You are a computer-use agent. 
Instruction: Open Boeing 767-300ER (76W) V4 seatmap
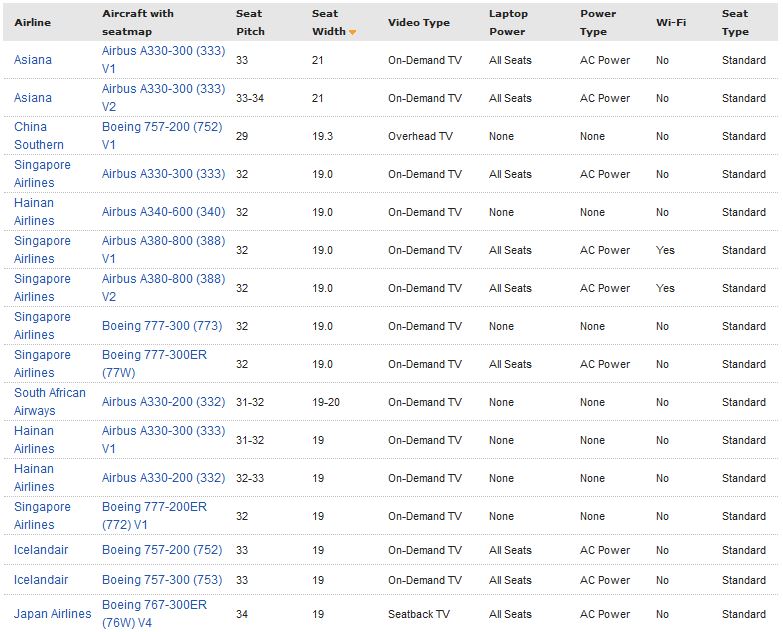click(154, 614)
